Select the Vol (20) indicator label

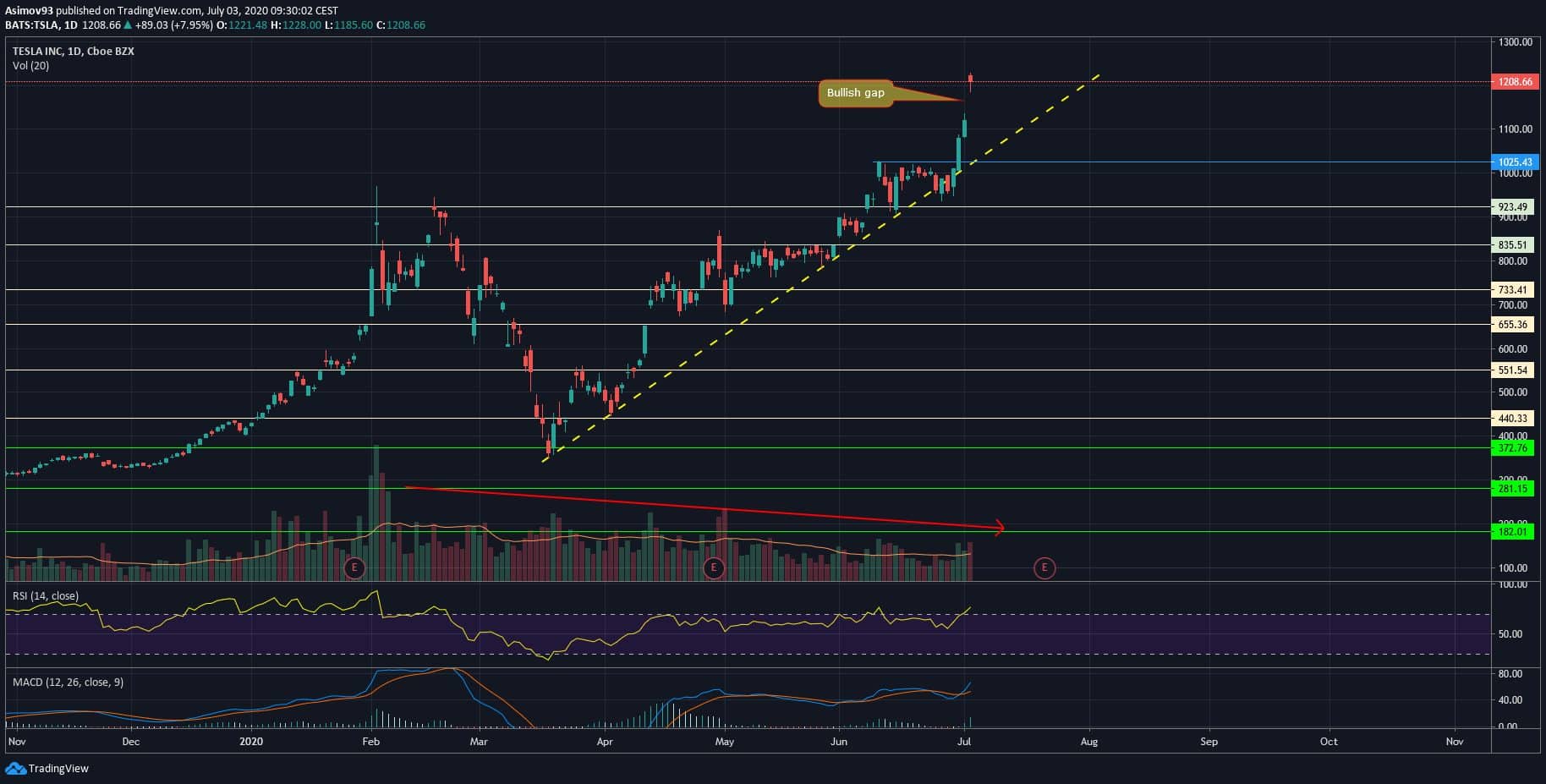pyautogui.click(x=30, y=66)
